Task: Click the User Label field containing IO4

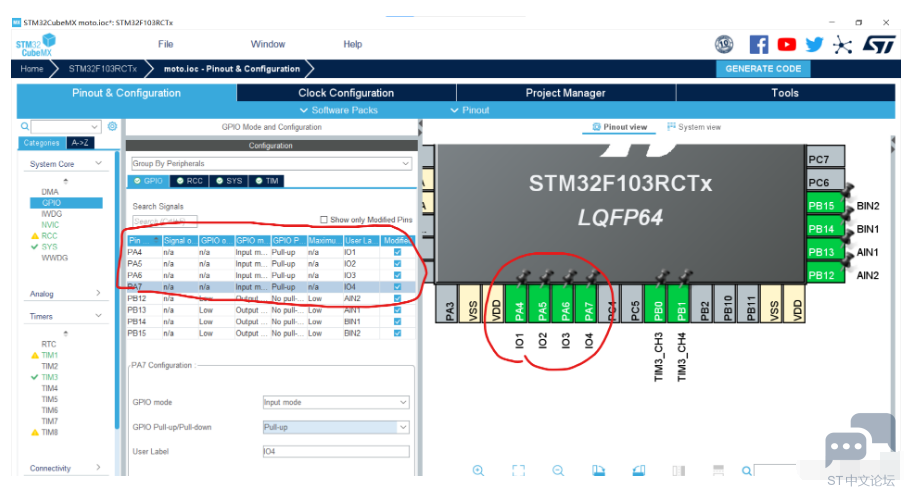Action: [336, 451]
